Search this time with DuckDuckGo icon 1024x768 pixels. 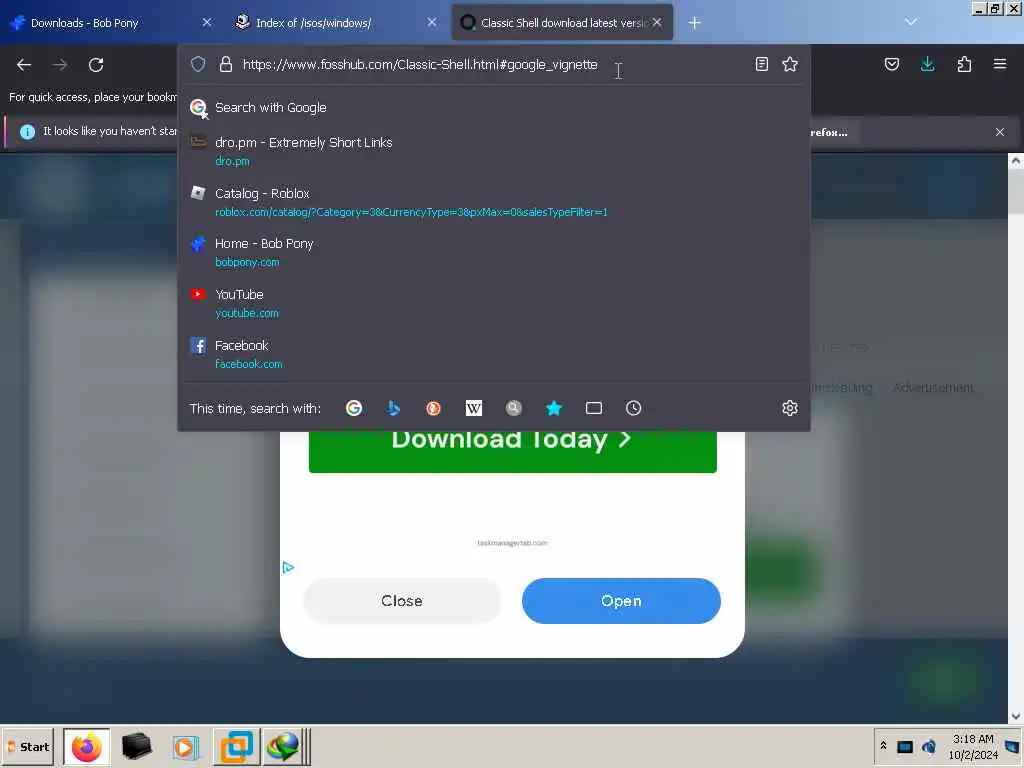point(434,408)
